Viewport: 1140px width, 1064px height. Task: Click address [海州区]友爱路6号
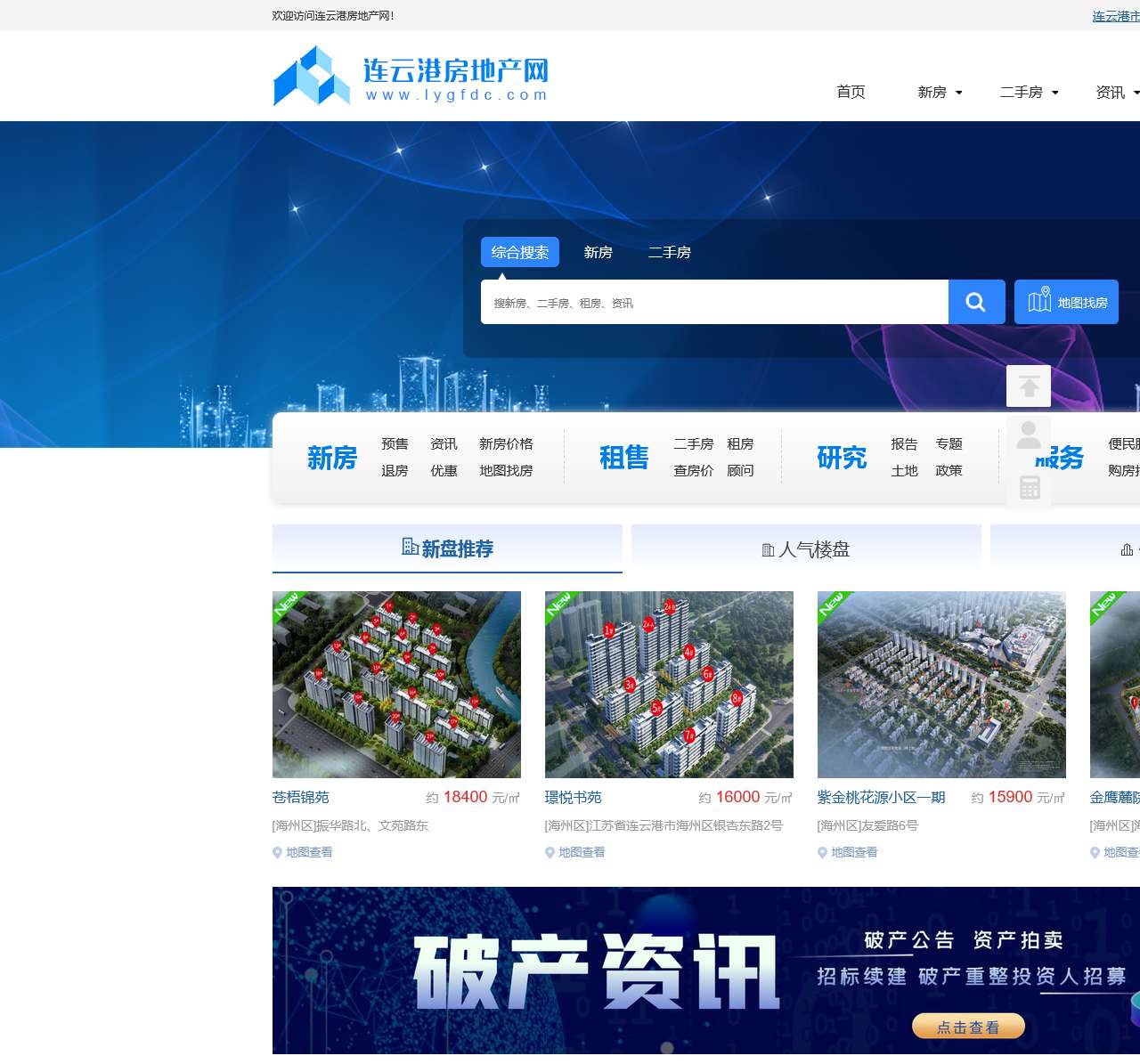[x=867, y=825]
